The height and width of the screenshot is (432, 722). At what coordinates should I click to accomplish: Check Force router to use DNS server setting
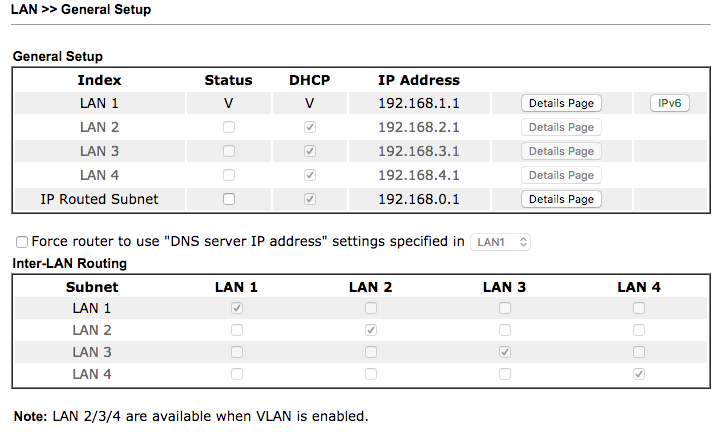[x=22, y=242]
